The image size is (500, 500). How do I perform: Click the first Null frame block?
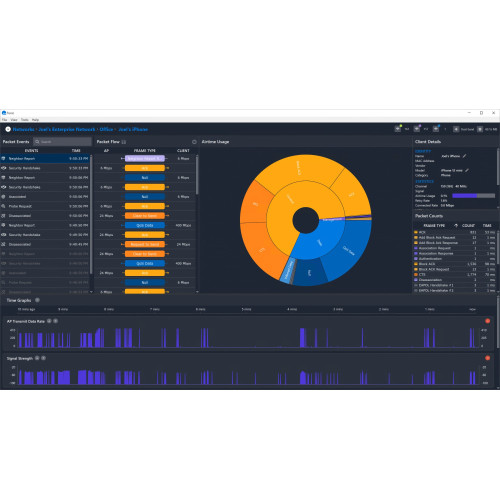click(145, 178)
